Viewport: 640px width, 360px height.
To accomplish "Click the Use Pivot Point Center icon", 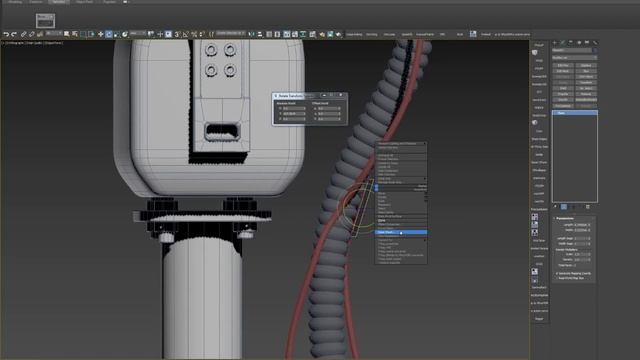I will [151, 34].
